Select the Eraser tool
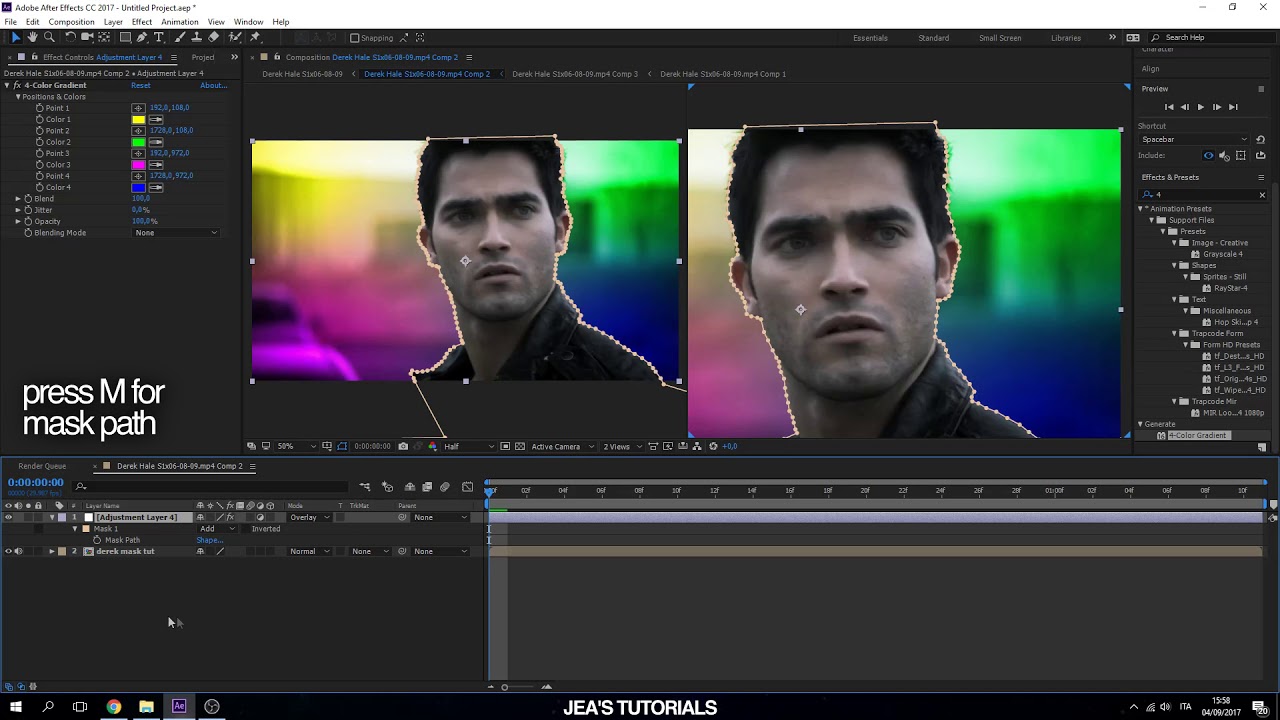 click(x=214, y=37)
